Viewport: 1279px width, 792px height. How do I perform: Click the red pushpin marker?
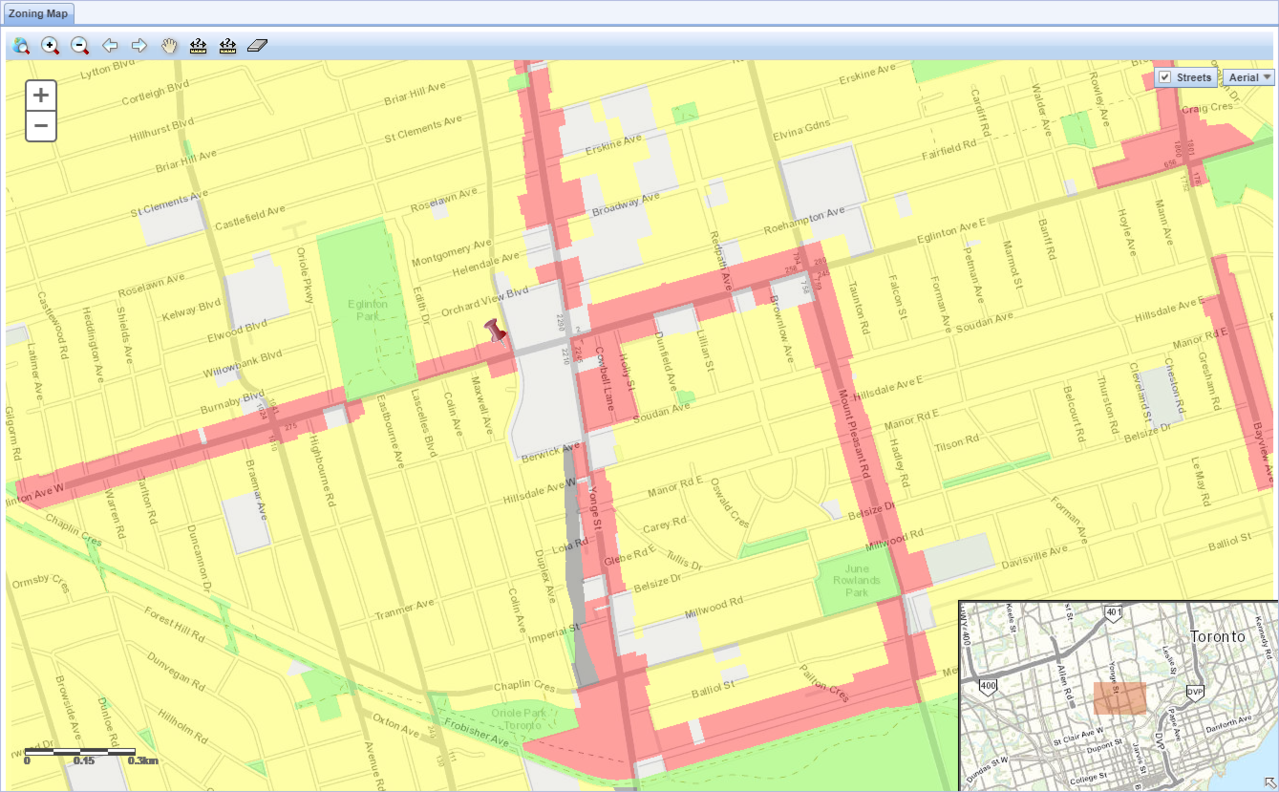pyautogui.click(x=495, y=331)
